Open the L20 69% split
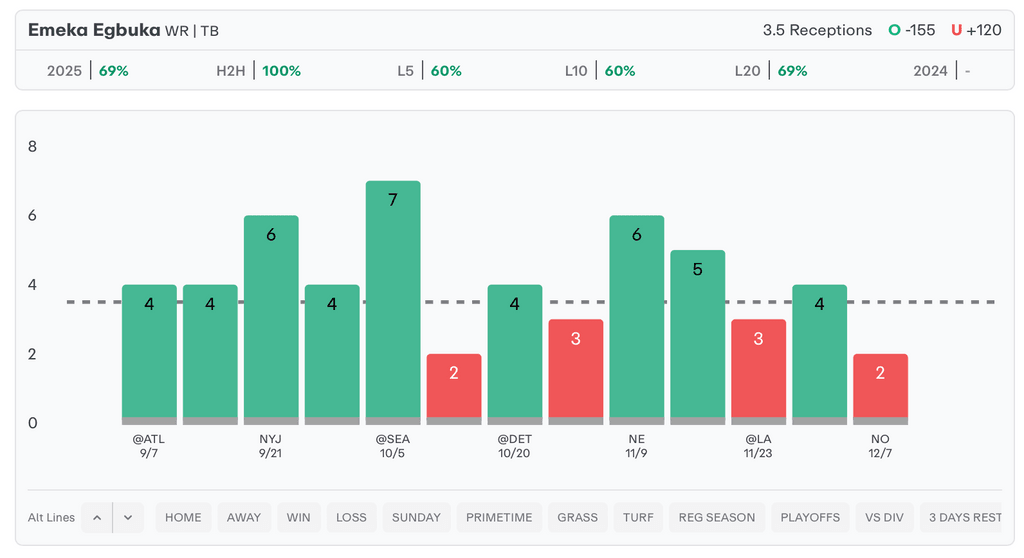The height and width of the screenshot is (558, 1024). 771,71
